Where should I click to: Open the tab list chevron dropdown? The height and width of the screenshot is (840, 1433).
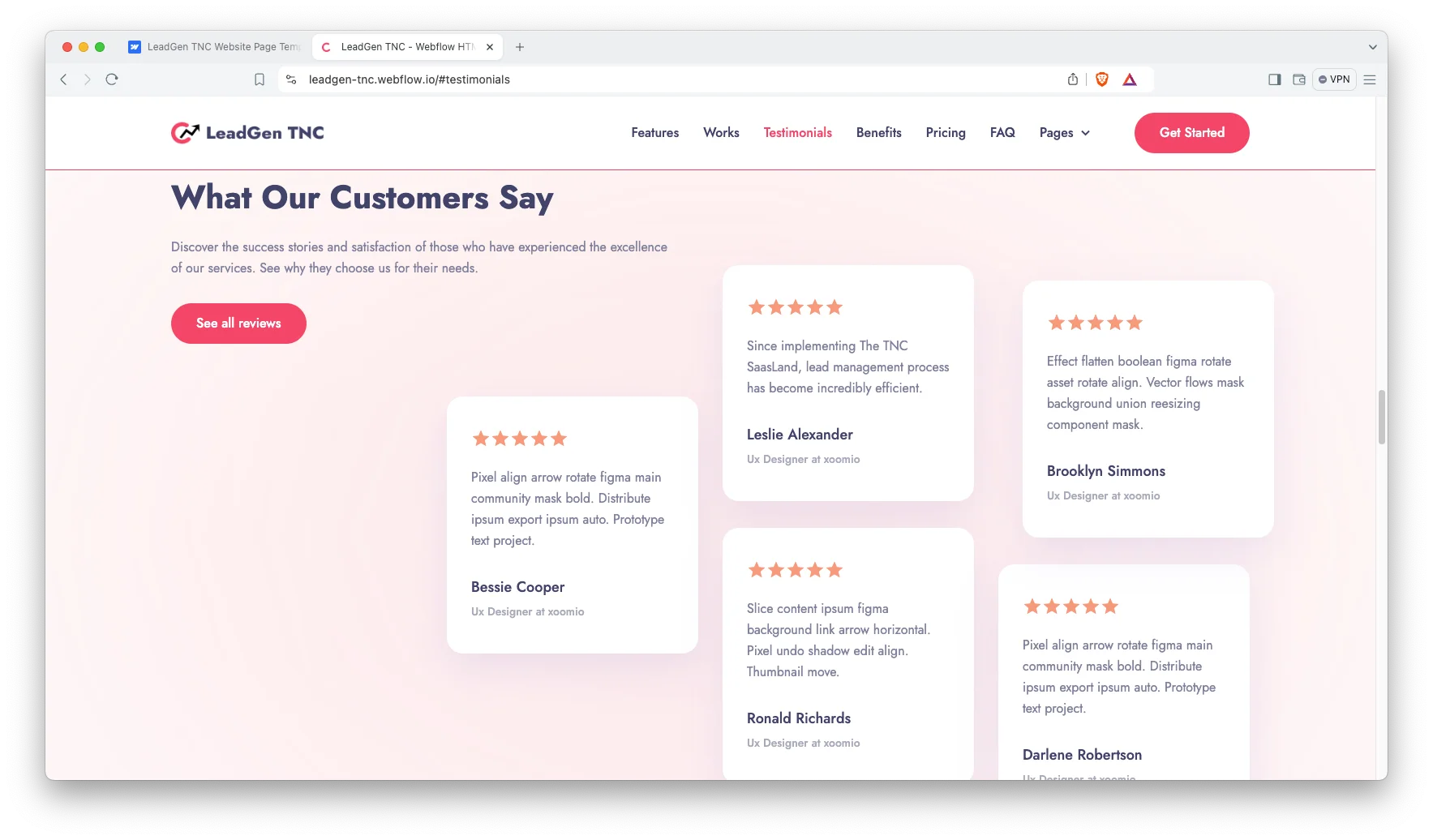1372,47
